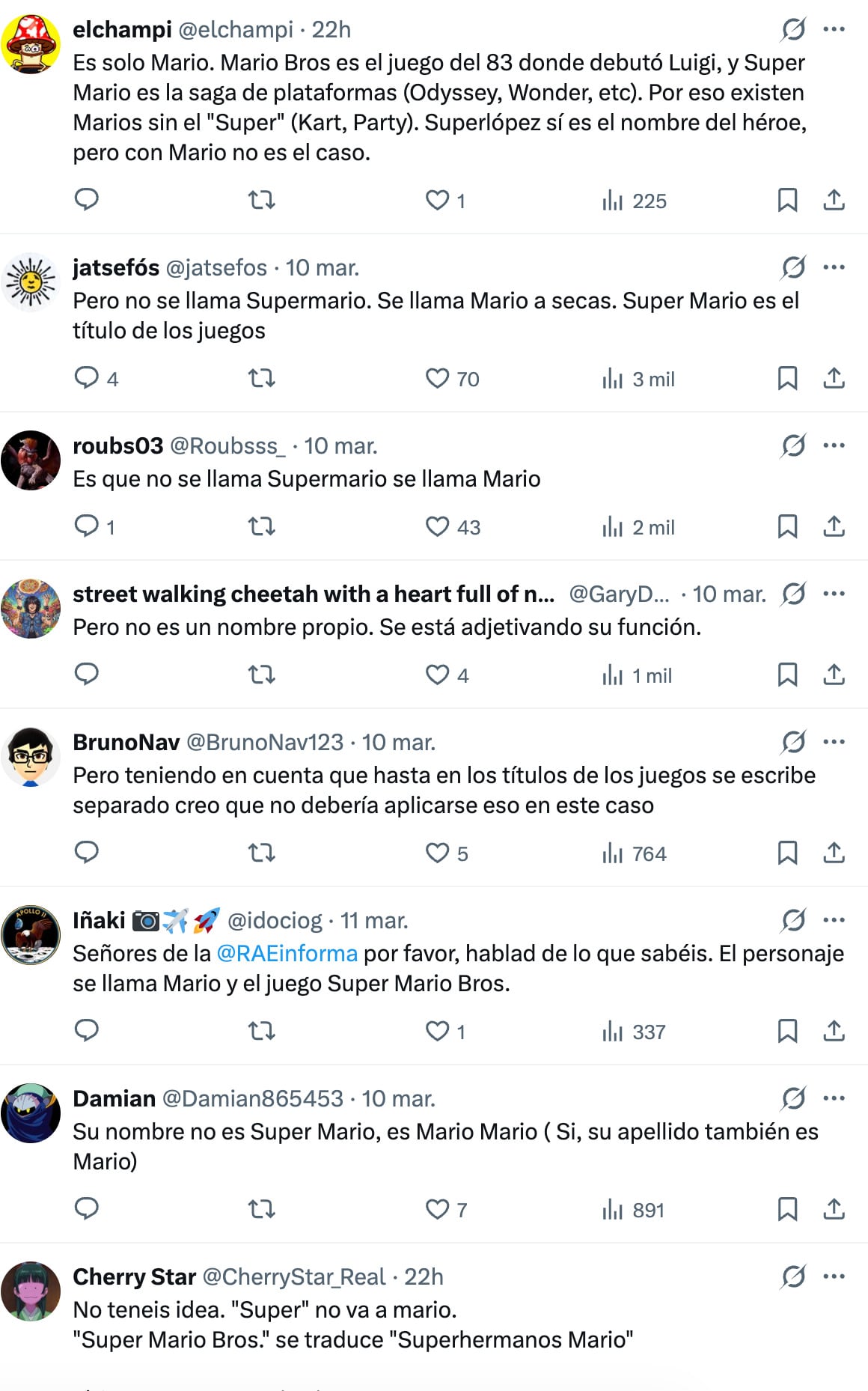Reply to elchampi's tweet about Mario Bros
868x1391 pixels.
pyautogui.click(x=88, y=200)
